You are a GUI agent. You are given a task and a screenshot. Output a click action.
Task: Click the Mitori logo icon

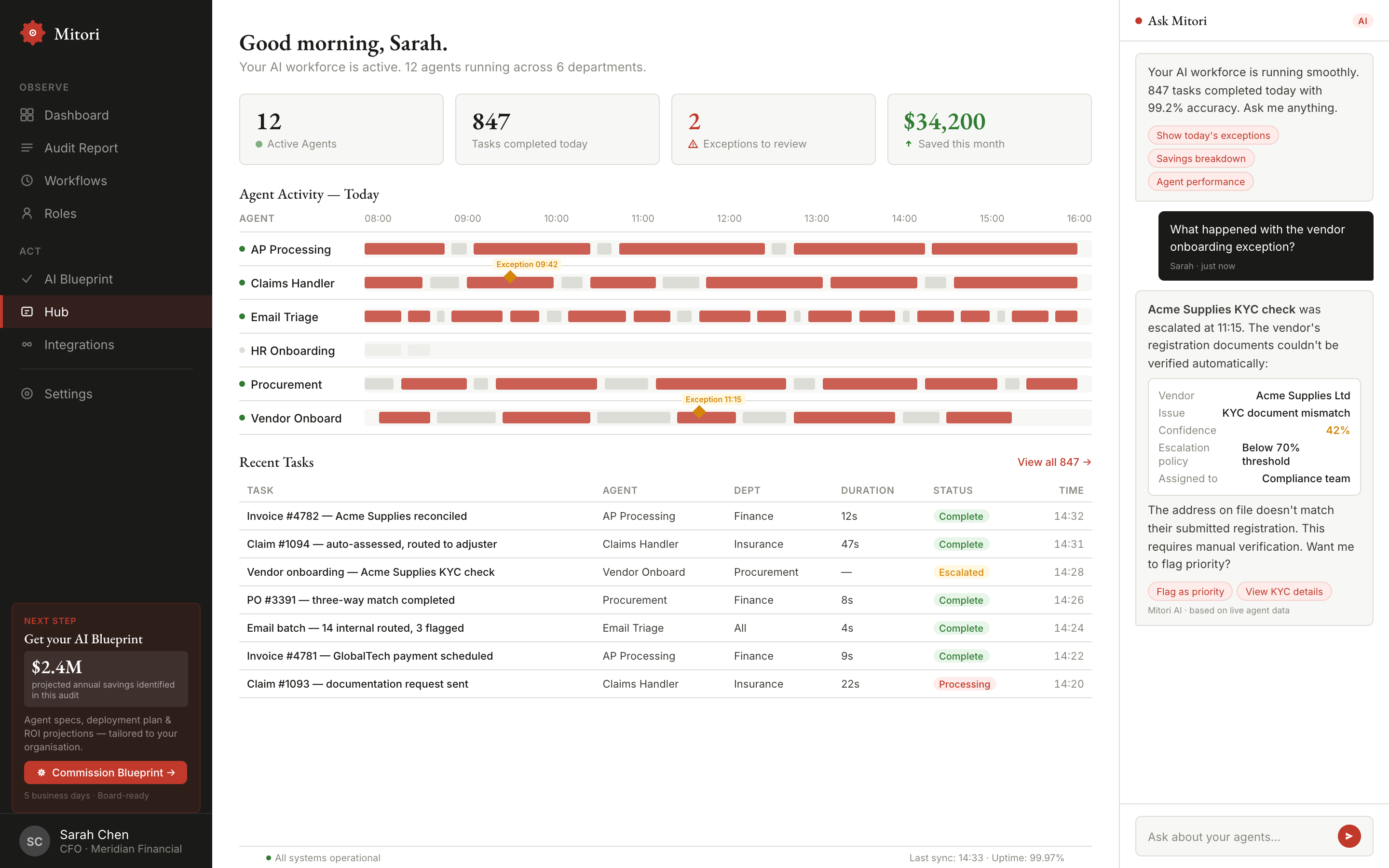click(x=33, y=33)
